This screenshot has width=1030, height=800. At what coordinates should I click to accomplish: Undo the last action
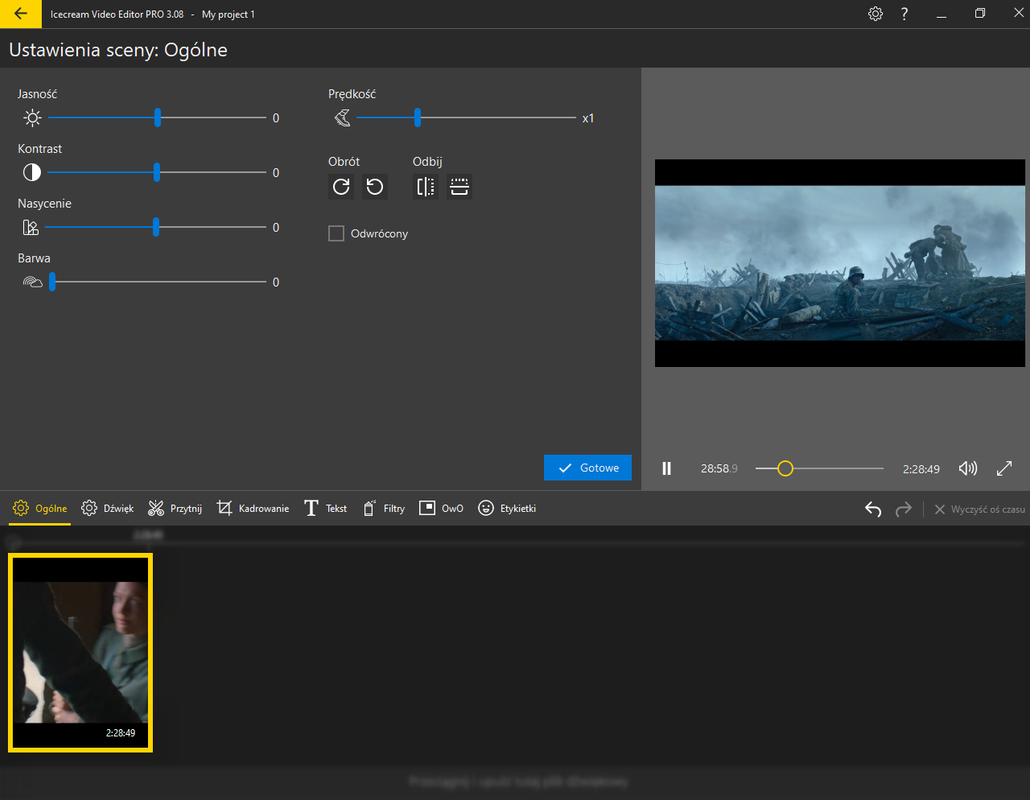873,509
